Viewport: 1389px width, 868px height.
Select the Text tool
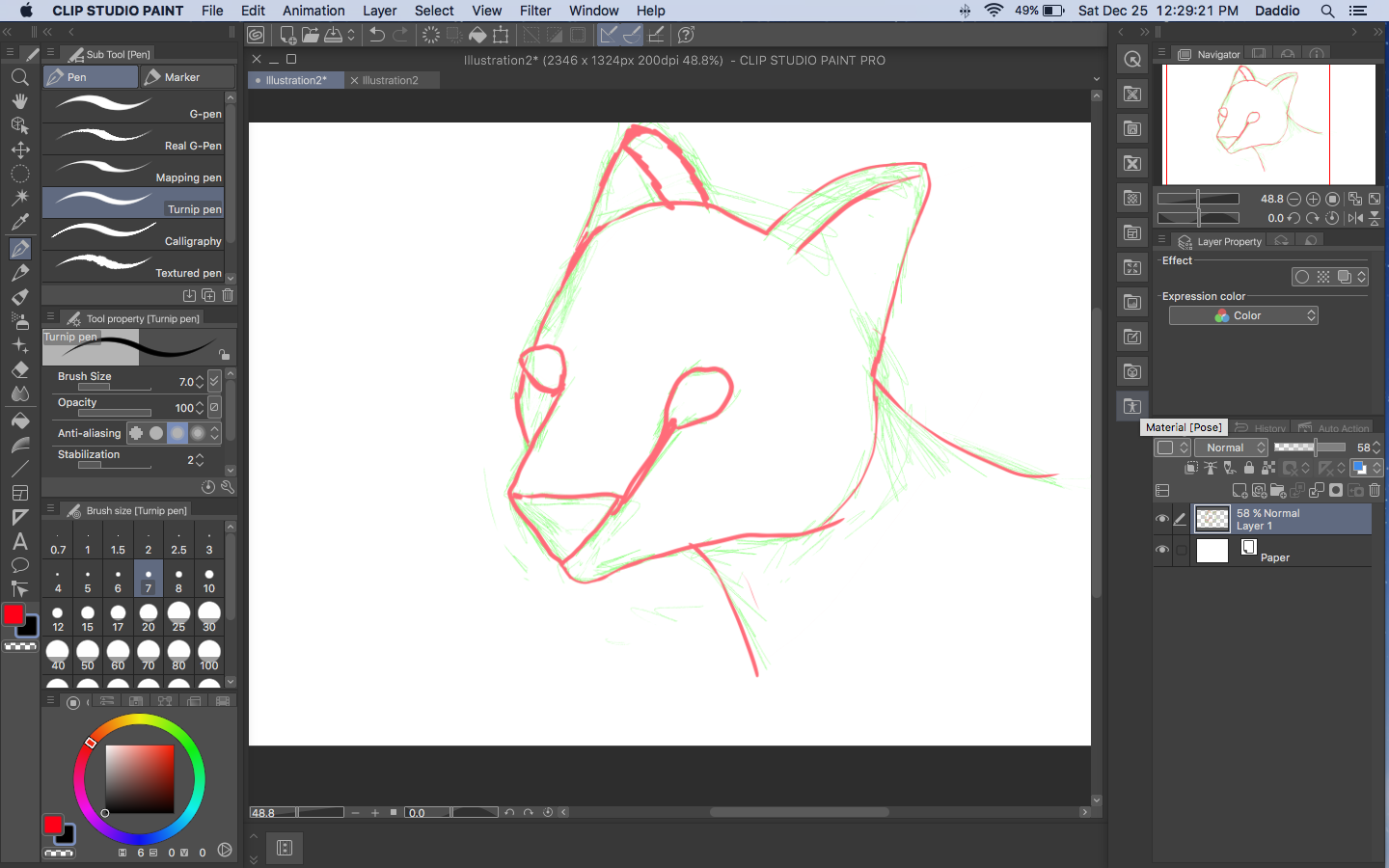[19, 541]
